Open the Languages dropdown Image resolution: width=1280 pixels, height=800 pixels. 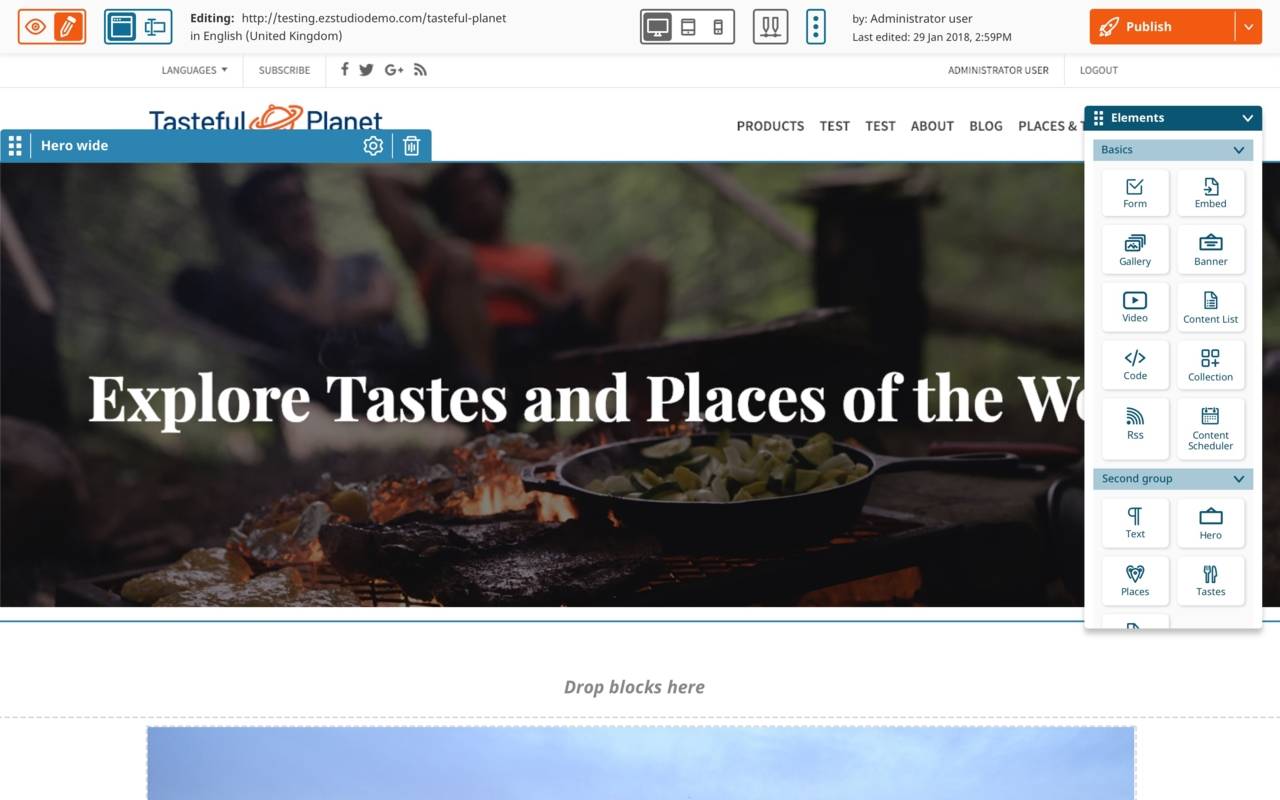(x=194, y=70)
